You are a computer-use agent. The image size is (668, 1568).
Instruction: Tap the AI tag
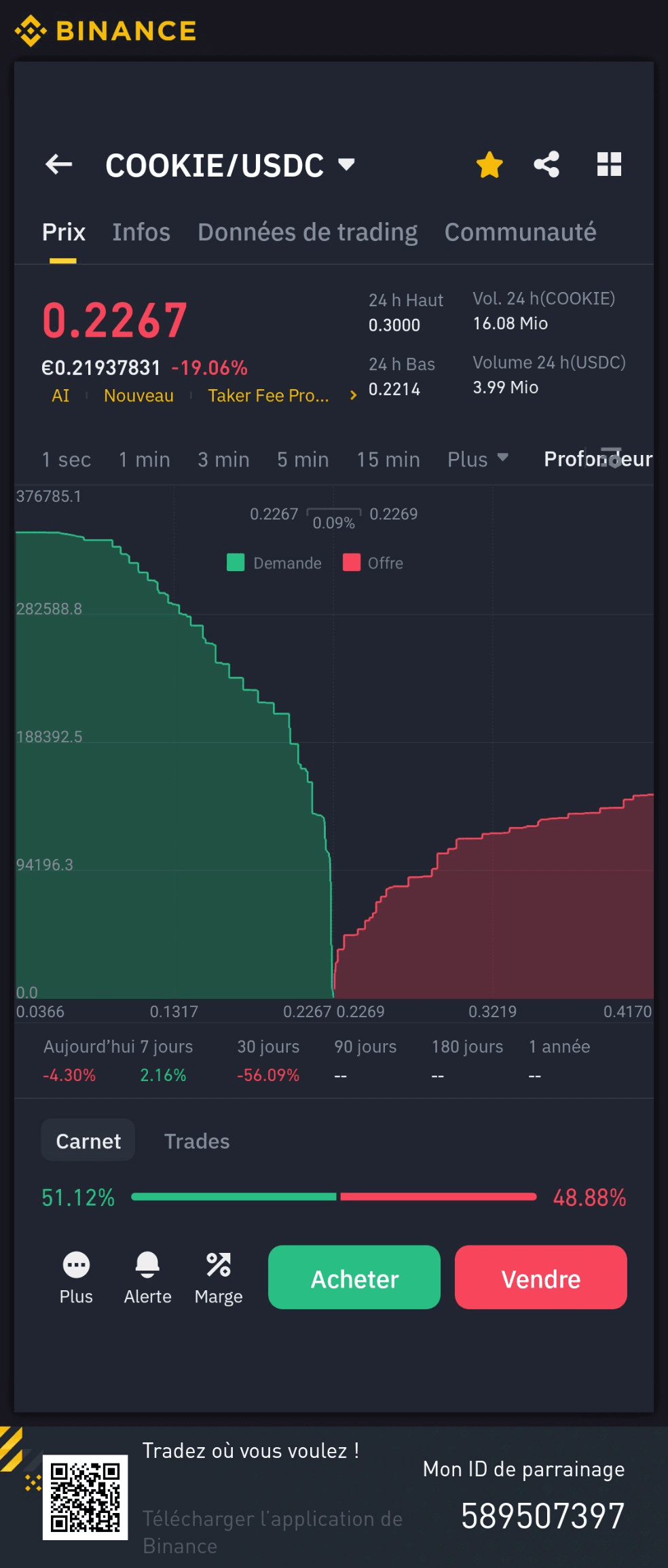(x=60, y=396)
